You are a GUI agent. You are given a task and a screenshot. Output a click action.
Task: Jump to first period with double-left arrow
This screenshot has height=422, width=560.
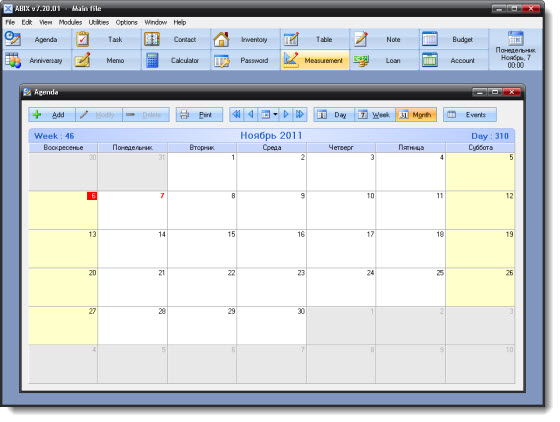(x=236, y=115)
